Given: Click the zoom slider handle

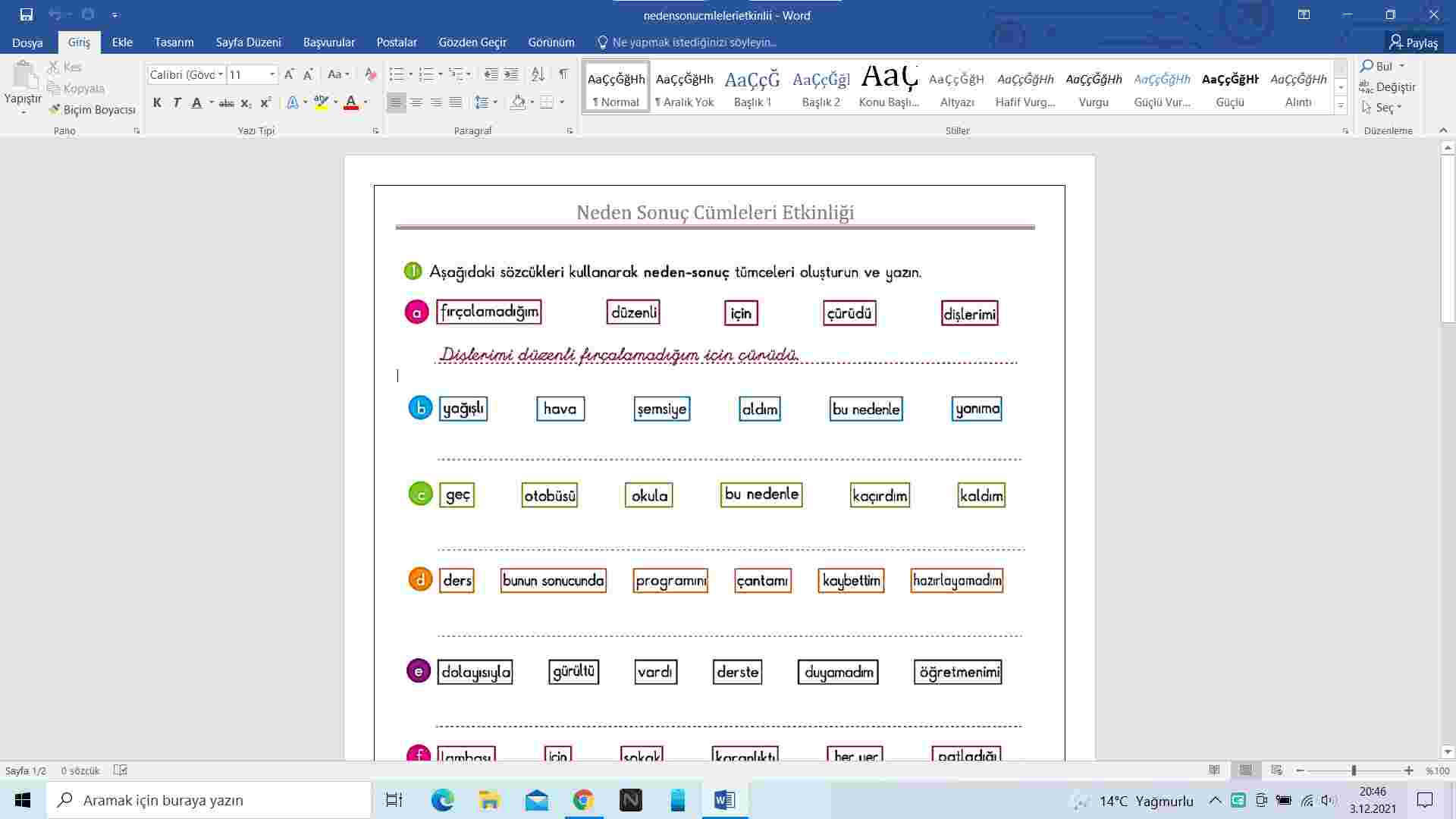Looking at the screenshot, I should (x=1354, y=770).
